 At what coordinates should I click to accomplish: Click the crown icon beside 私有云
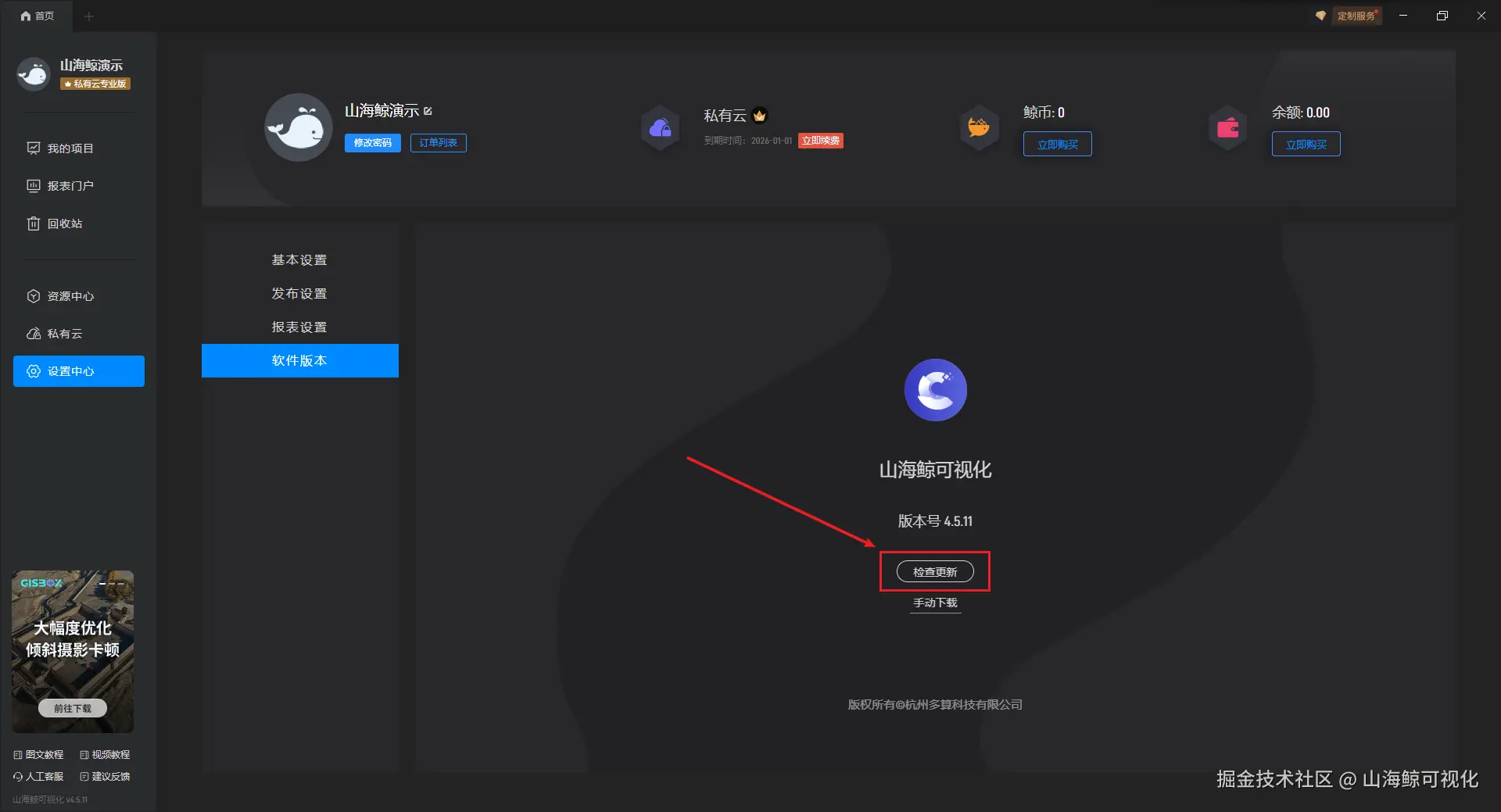tap(760, 116)
